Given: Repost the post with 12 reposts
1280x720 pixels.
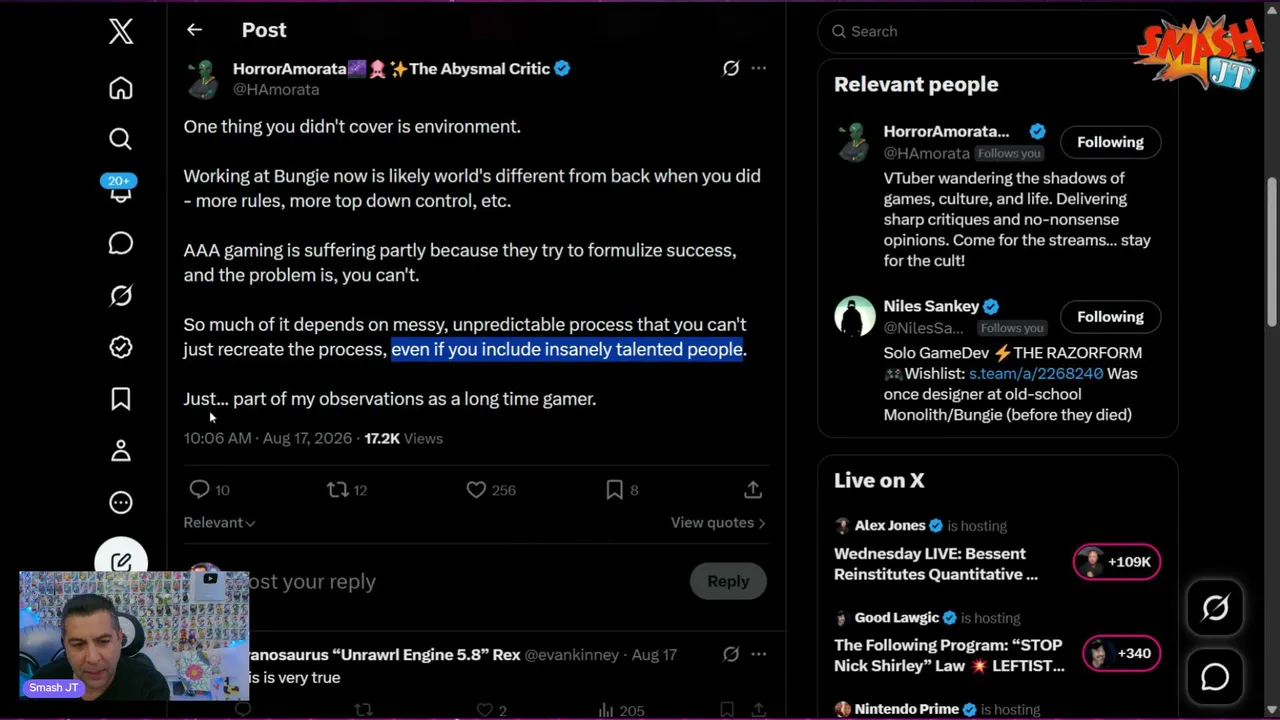Looking at the screenshot, I should (347, 490).
